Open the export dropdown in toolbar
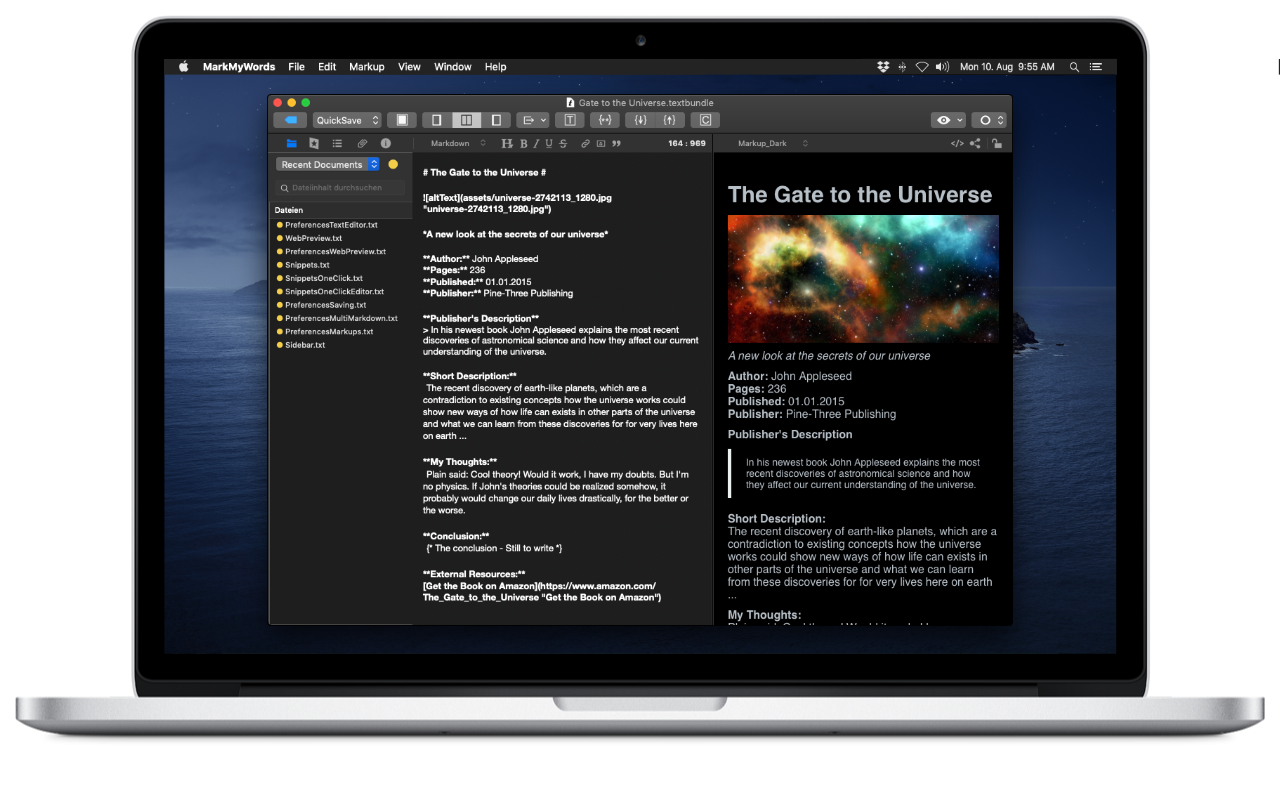Viewport: 1280px width, 800px height. 532,120
